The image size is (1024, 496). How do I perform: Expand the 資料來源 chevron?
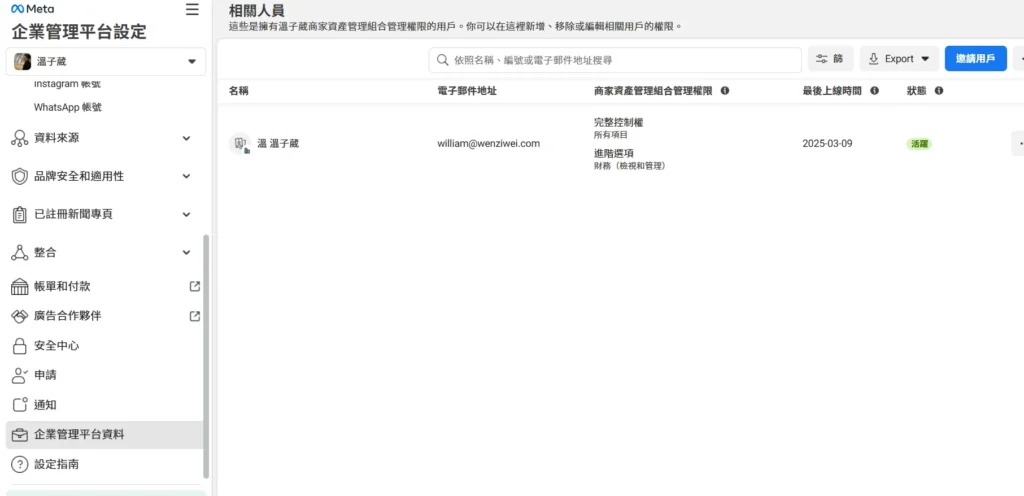(x=186, y=138)
